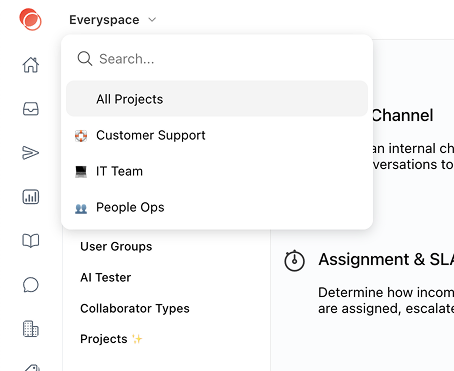454x371 pixels.
Task: Open the open-book Knowledge icon
Action: (31, 241)
